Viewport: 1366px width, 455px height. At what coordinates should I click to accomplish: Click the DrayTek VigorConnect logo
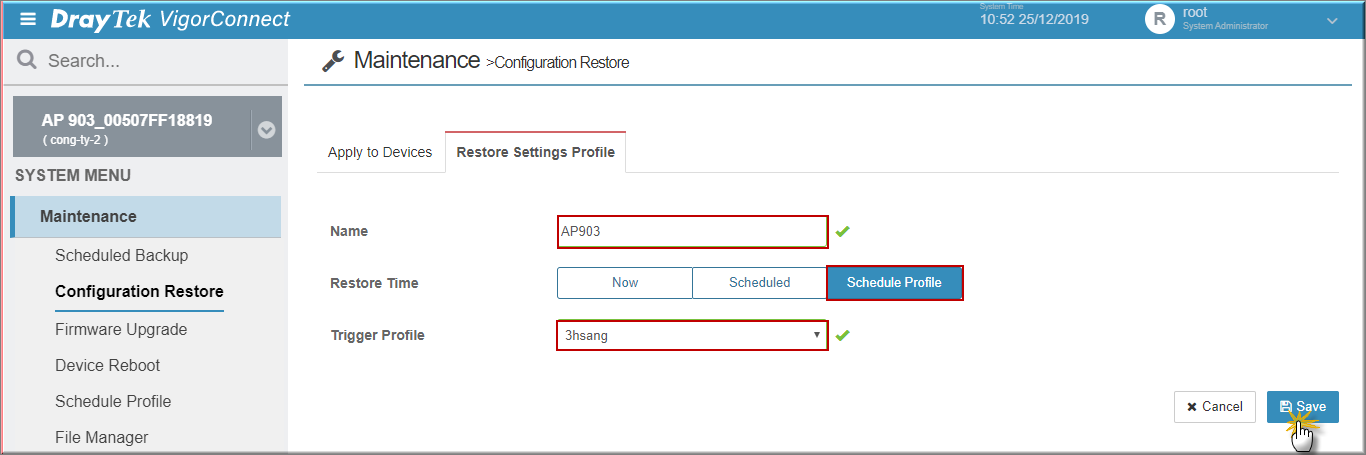(x=170, y=19)
